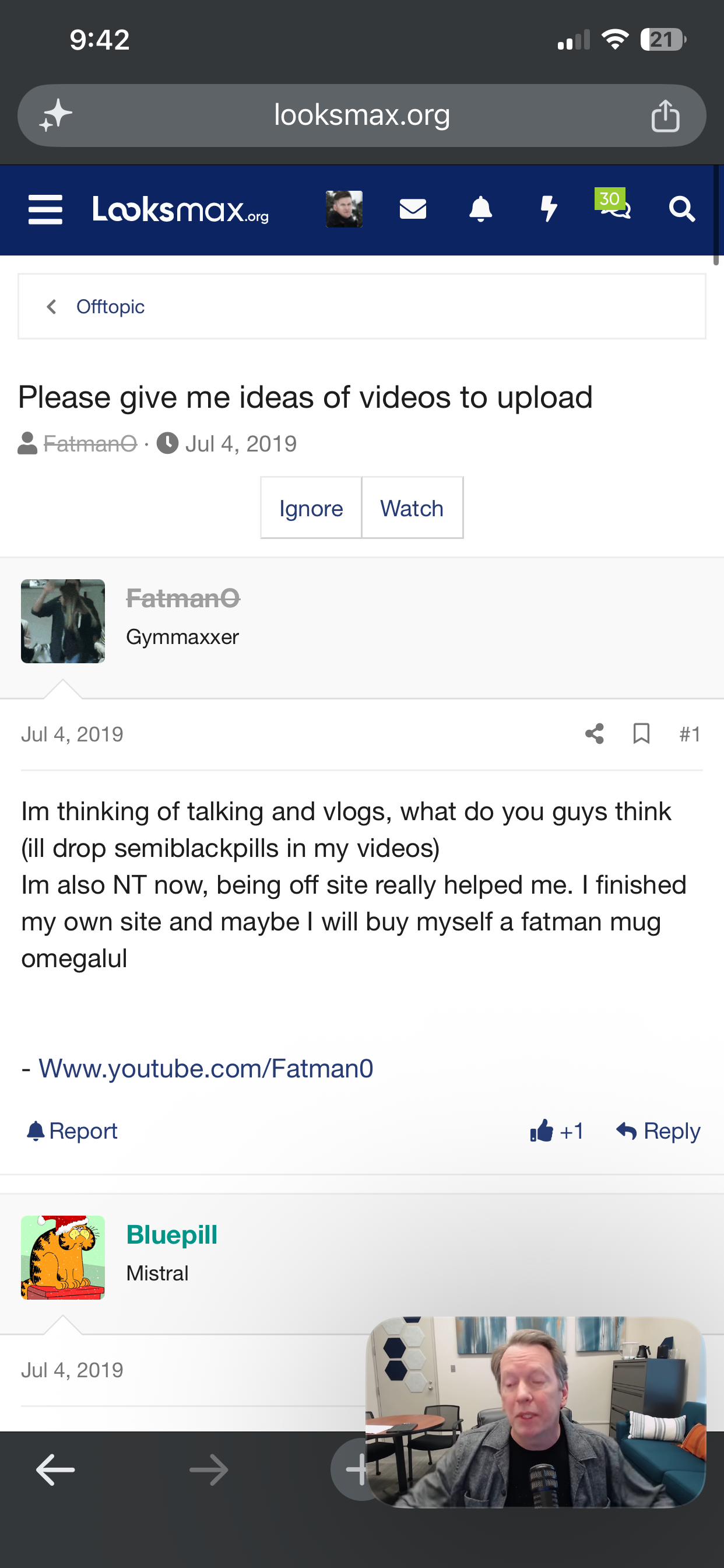Reply to FatmanO's post
This screenshot has height=1568, width=724.
click(x=658, y=1131)
